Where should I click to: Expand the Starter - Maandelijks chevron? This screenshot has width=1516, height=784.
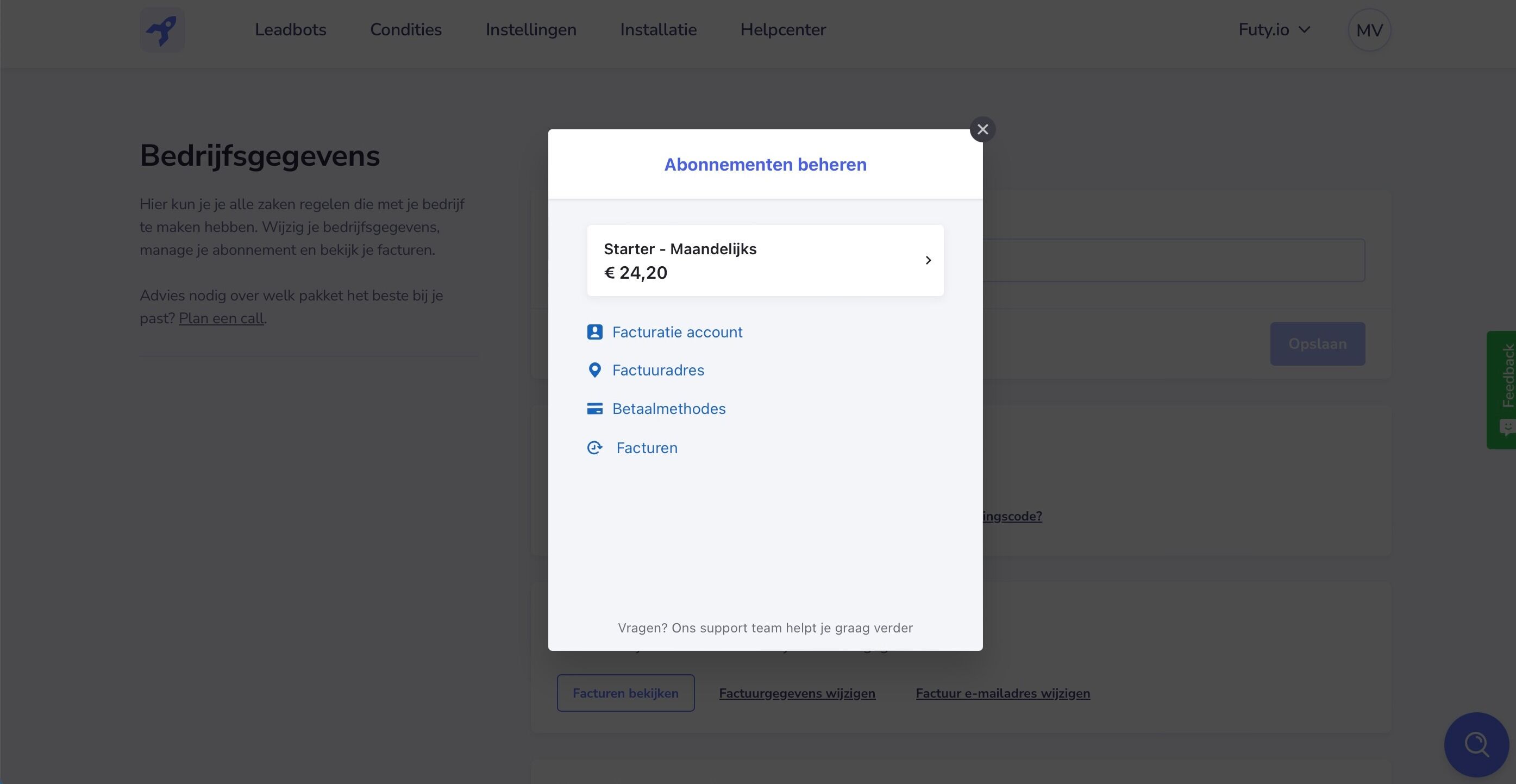(x=928, y=260)
